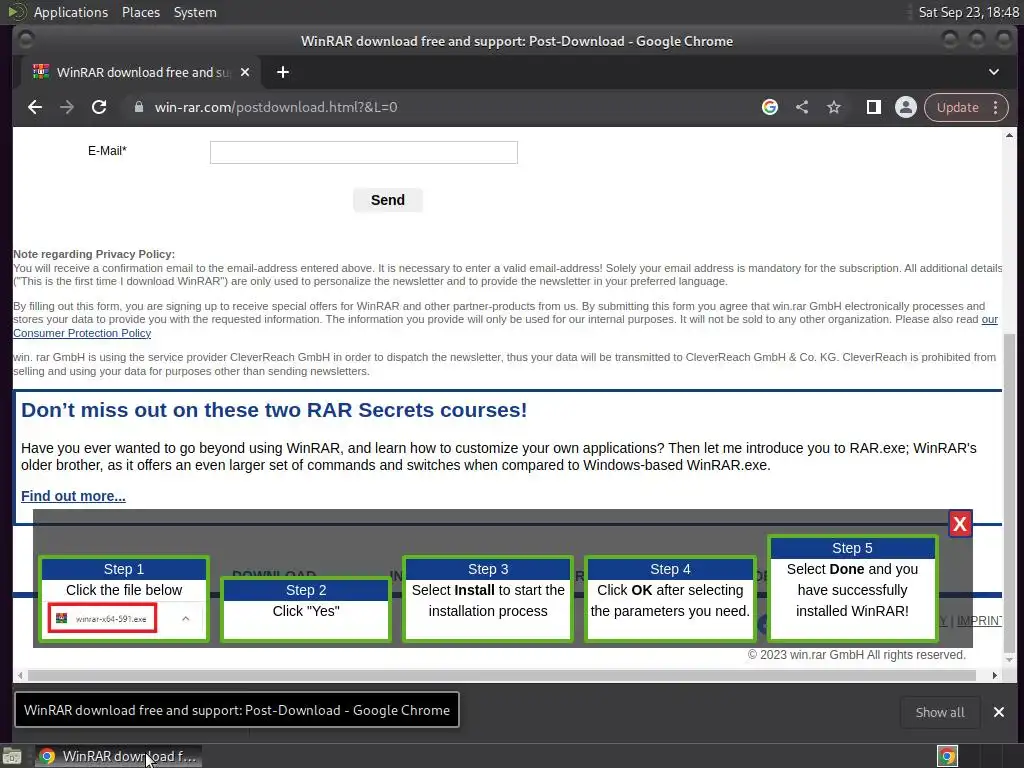Open Chrome profile avatar menu

pos(906,107)
